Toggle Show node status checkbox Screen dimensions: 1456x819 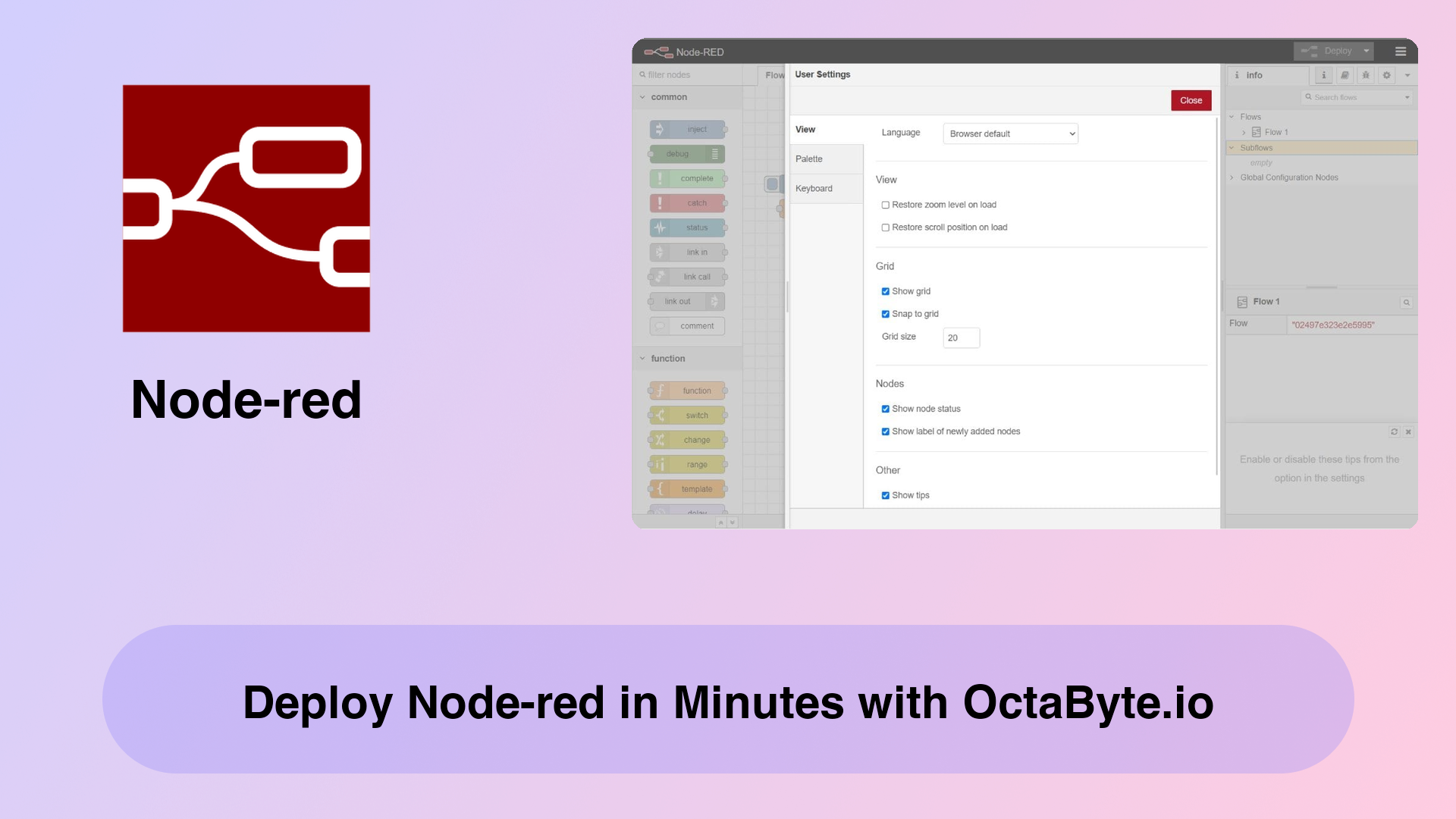click(885, 408)
